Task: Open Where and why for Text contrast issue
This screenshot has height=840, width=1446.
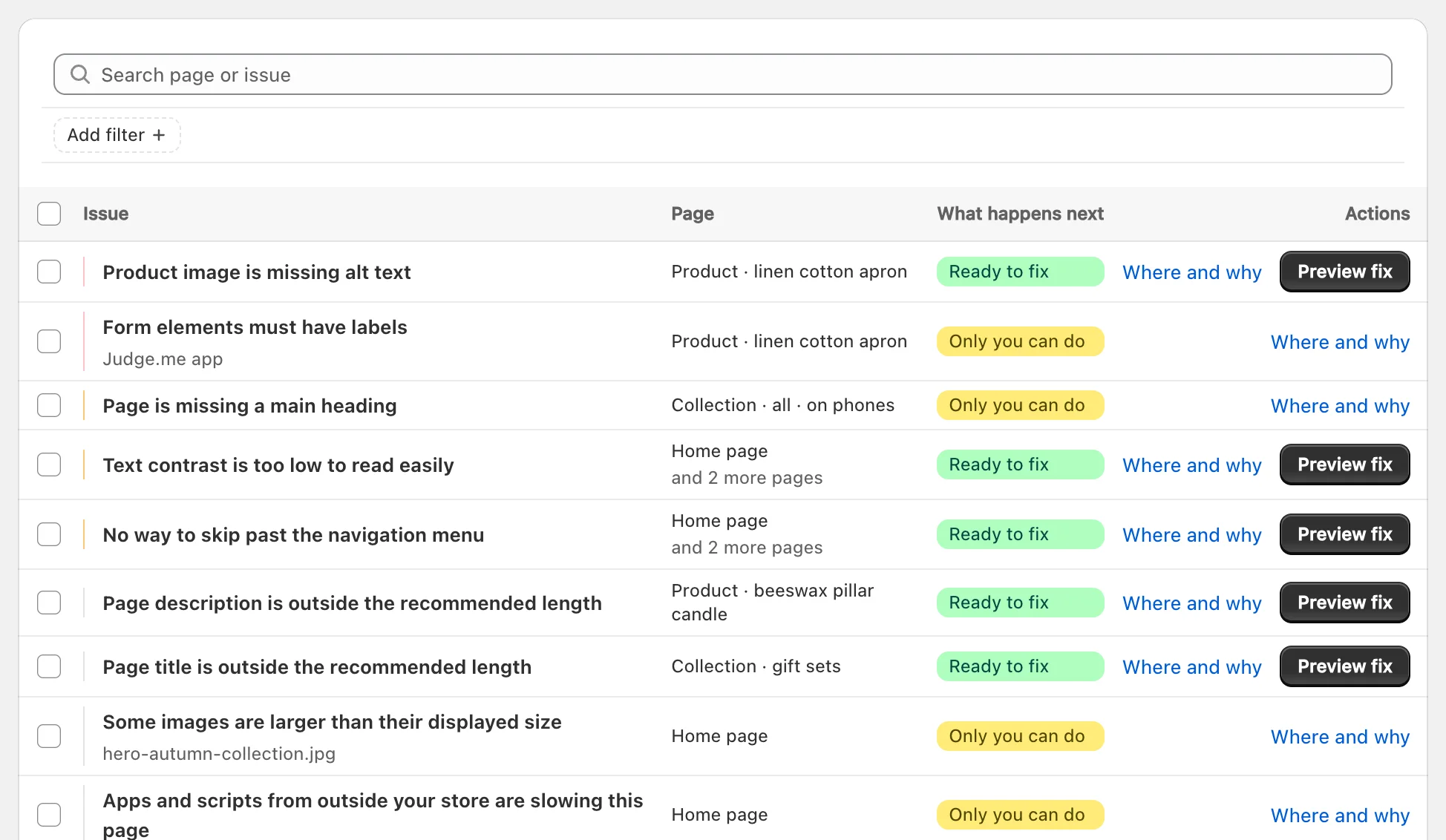Action: 1191,465
